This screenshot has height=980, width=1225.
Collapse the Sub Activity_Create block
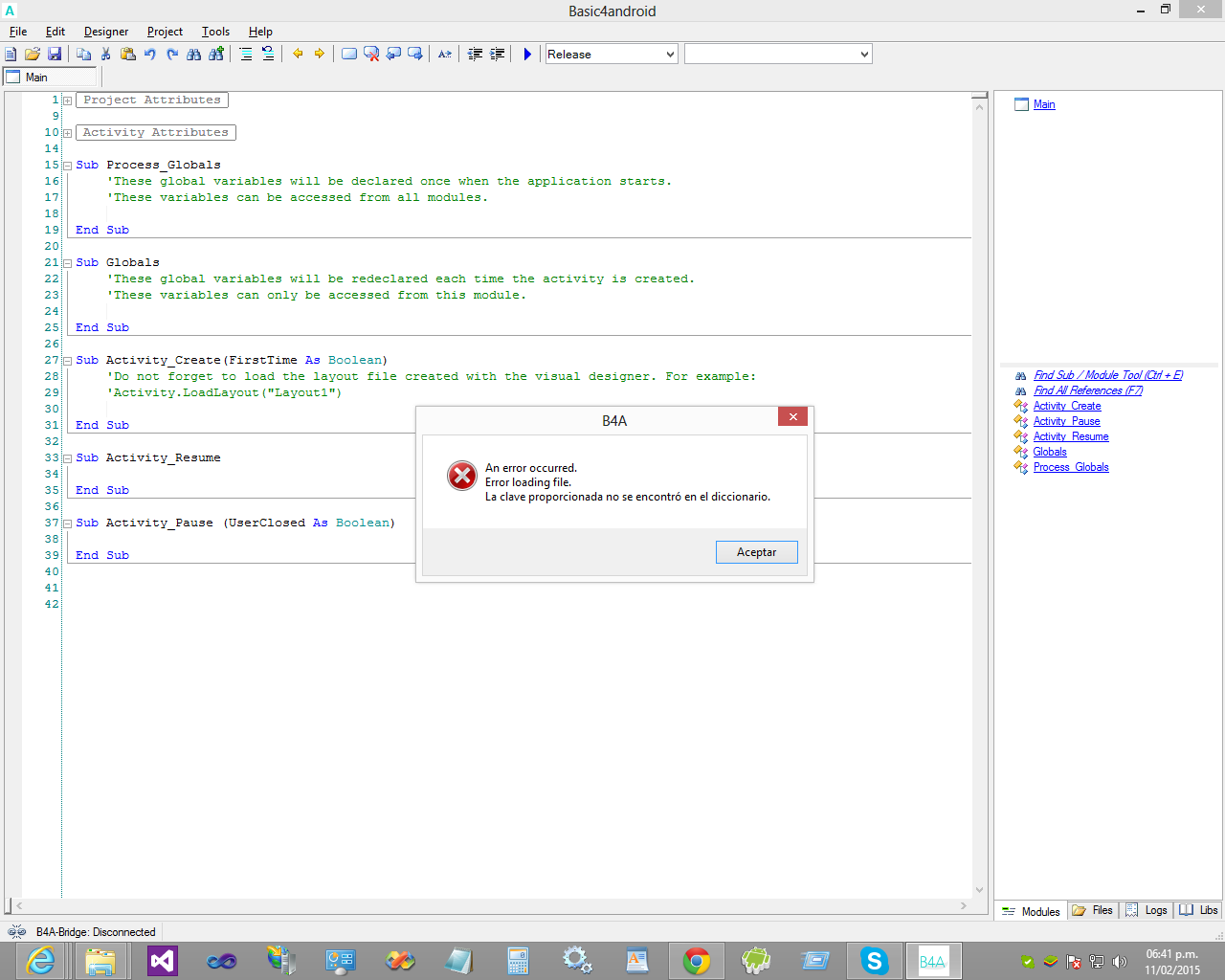(68, 361)
